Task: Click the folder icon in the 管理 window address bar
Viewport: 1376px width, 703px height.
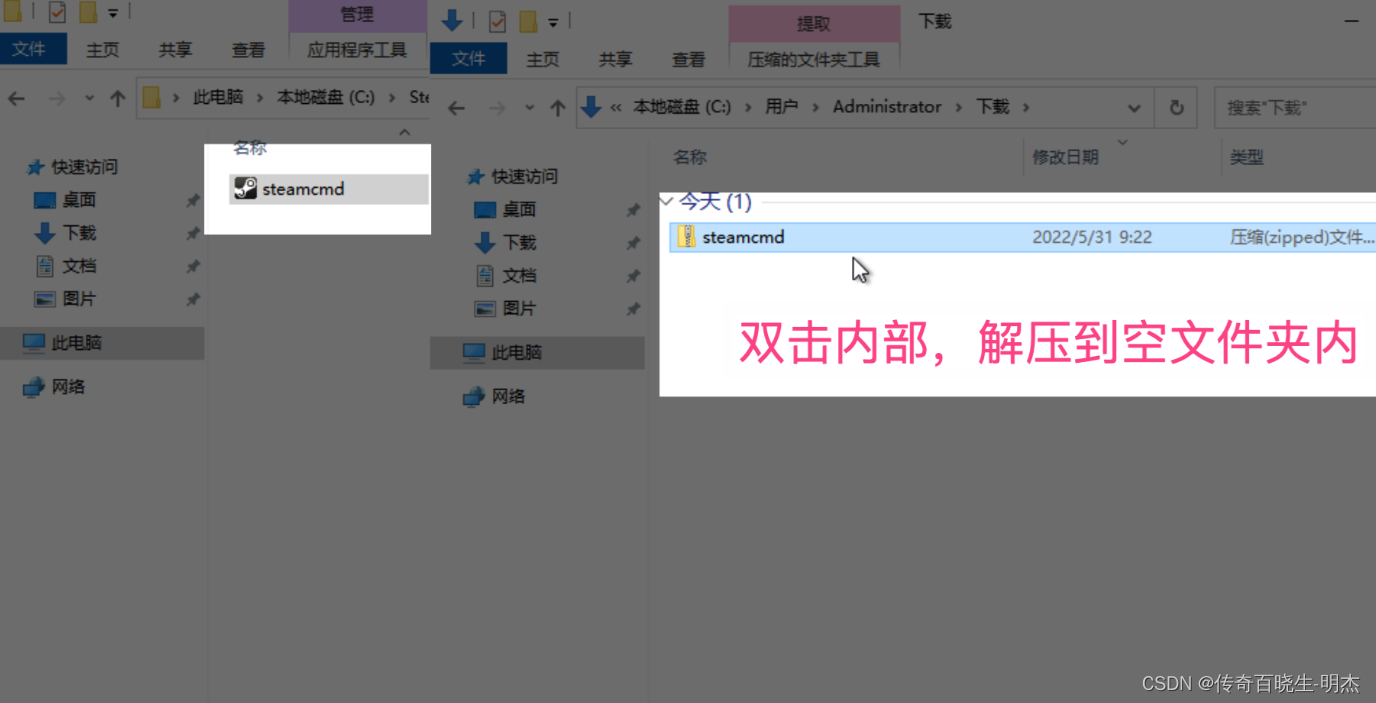Action: (x=151, y=97)
